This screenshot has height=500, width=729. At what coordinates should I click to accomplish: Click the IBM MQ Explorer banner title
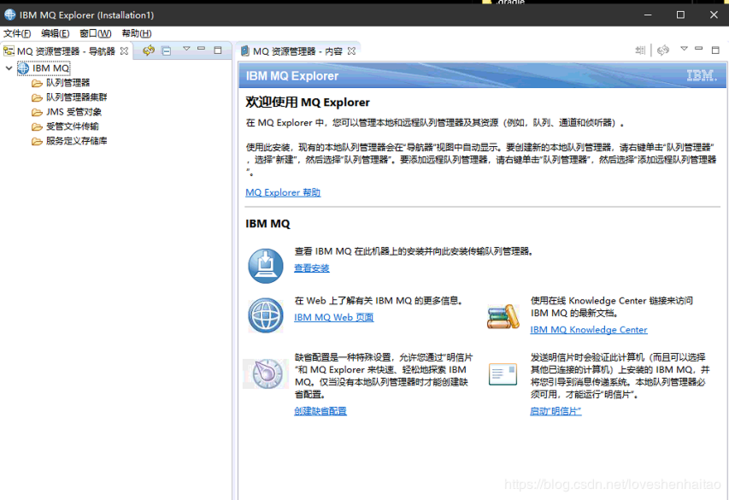292,76
